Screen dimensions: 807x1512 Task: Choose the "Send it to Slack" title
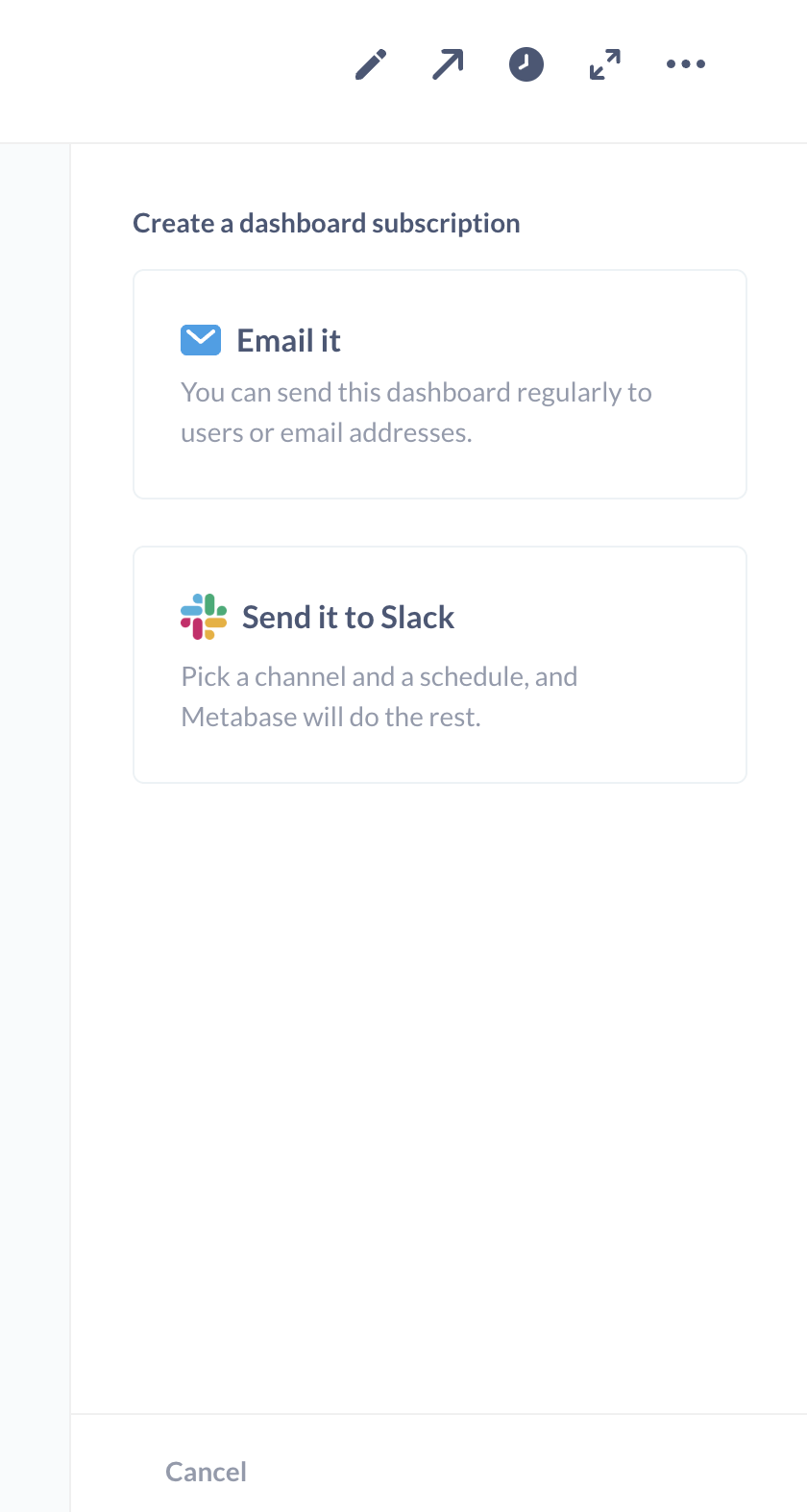348,618
